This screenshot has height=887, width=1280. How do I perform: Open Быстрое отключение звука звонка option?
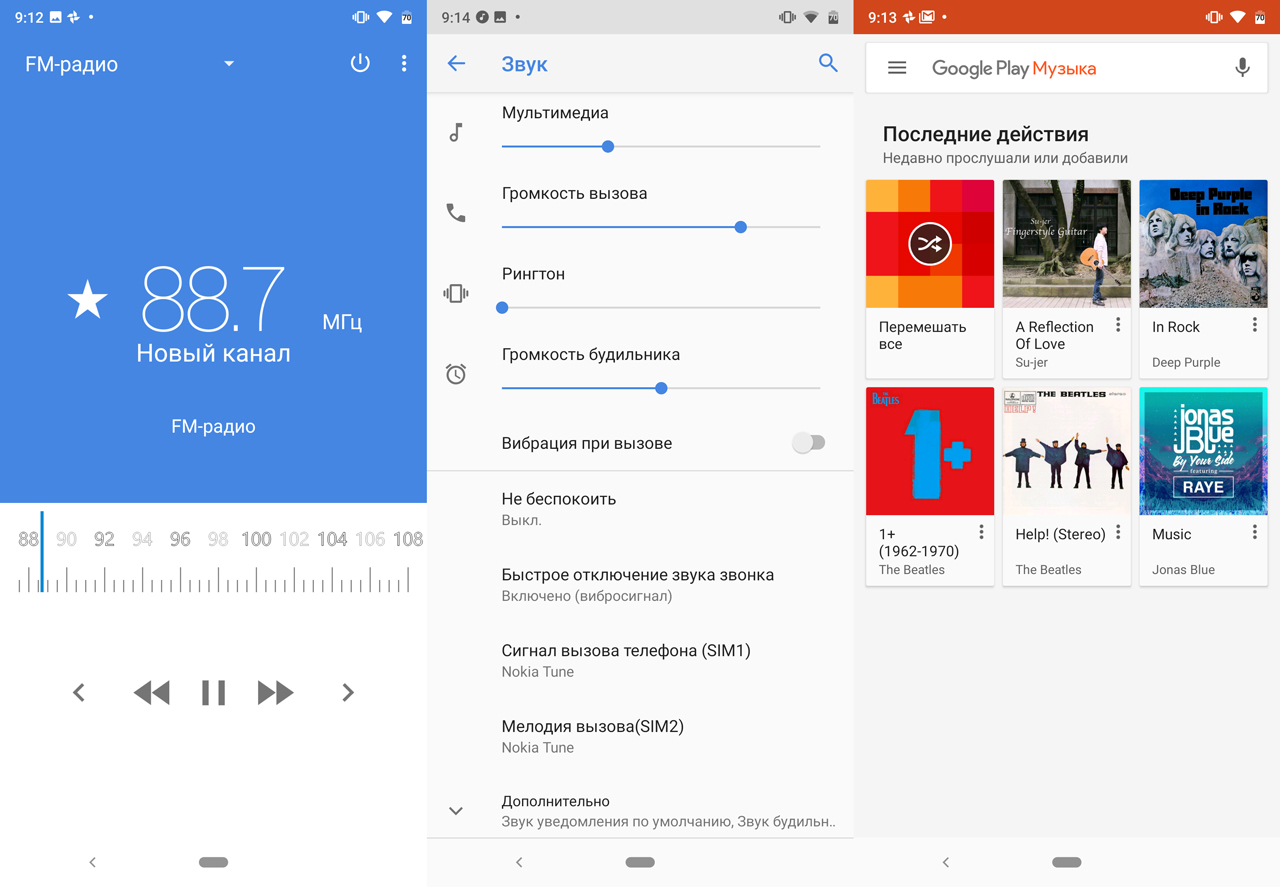click(x=640, y=584)
